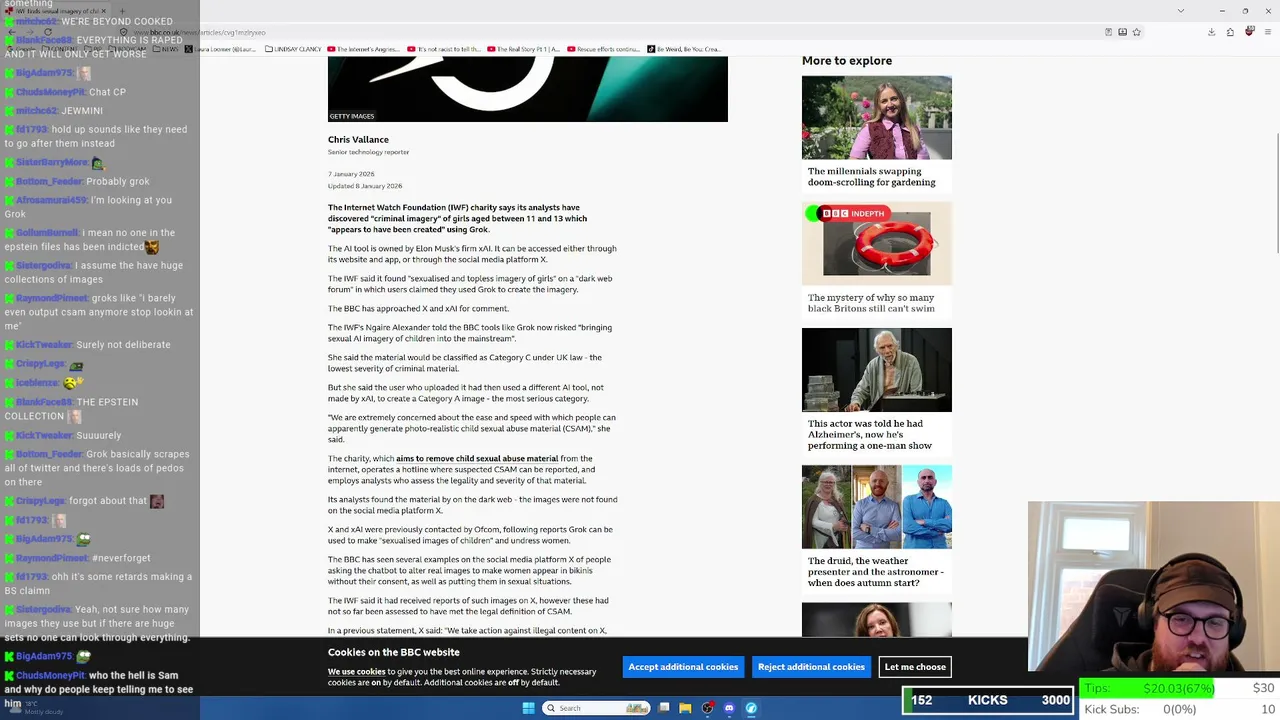The width and height of the screenshot is (1280, 720).
Task: Open the NEWS bookmark folder
Action: (x=165, y=49)
